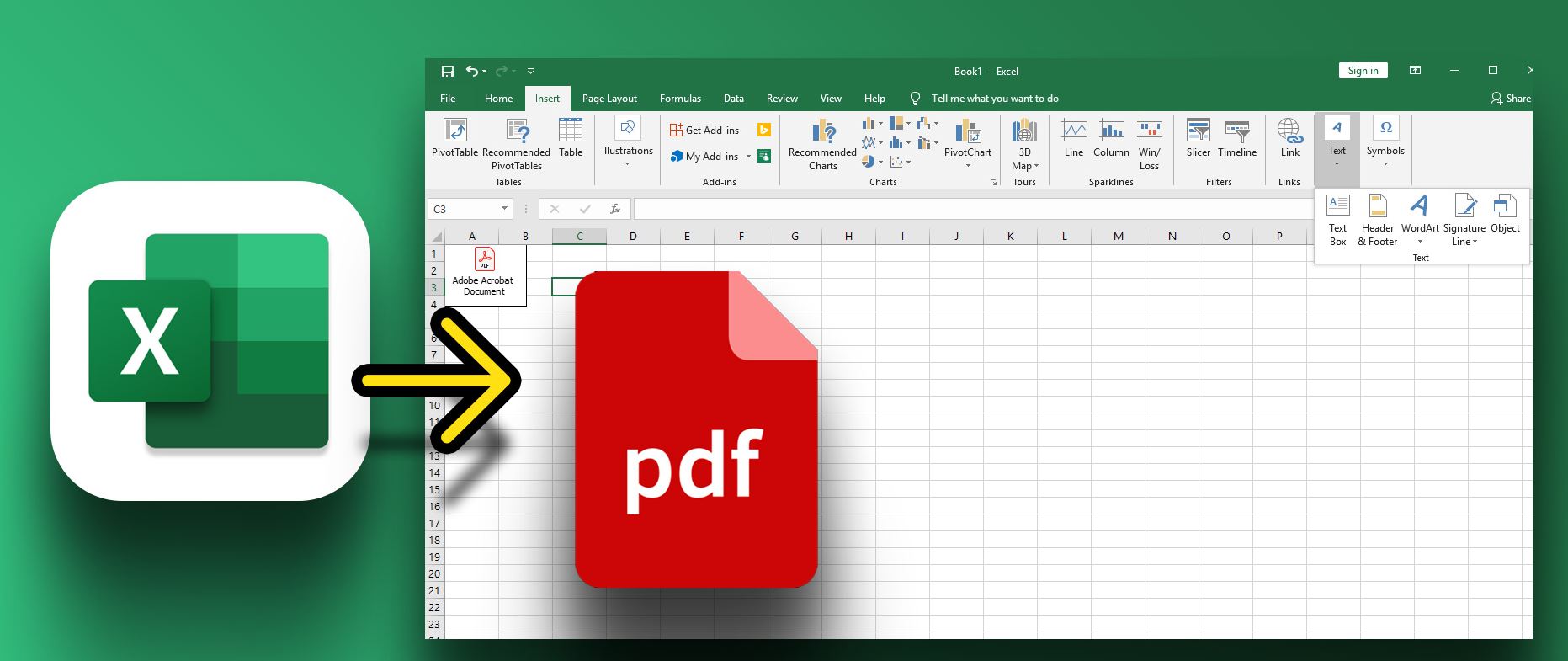This screenshot has height=661, width=1568.
Task: Select the Adobe Acrobat Document object
Action: (x=484, y=275)
